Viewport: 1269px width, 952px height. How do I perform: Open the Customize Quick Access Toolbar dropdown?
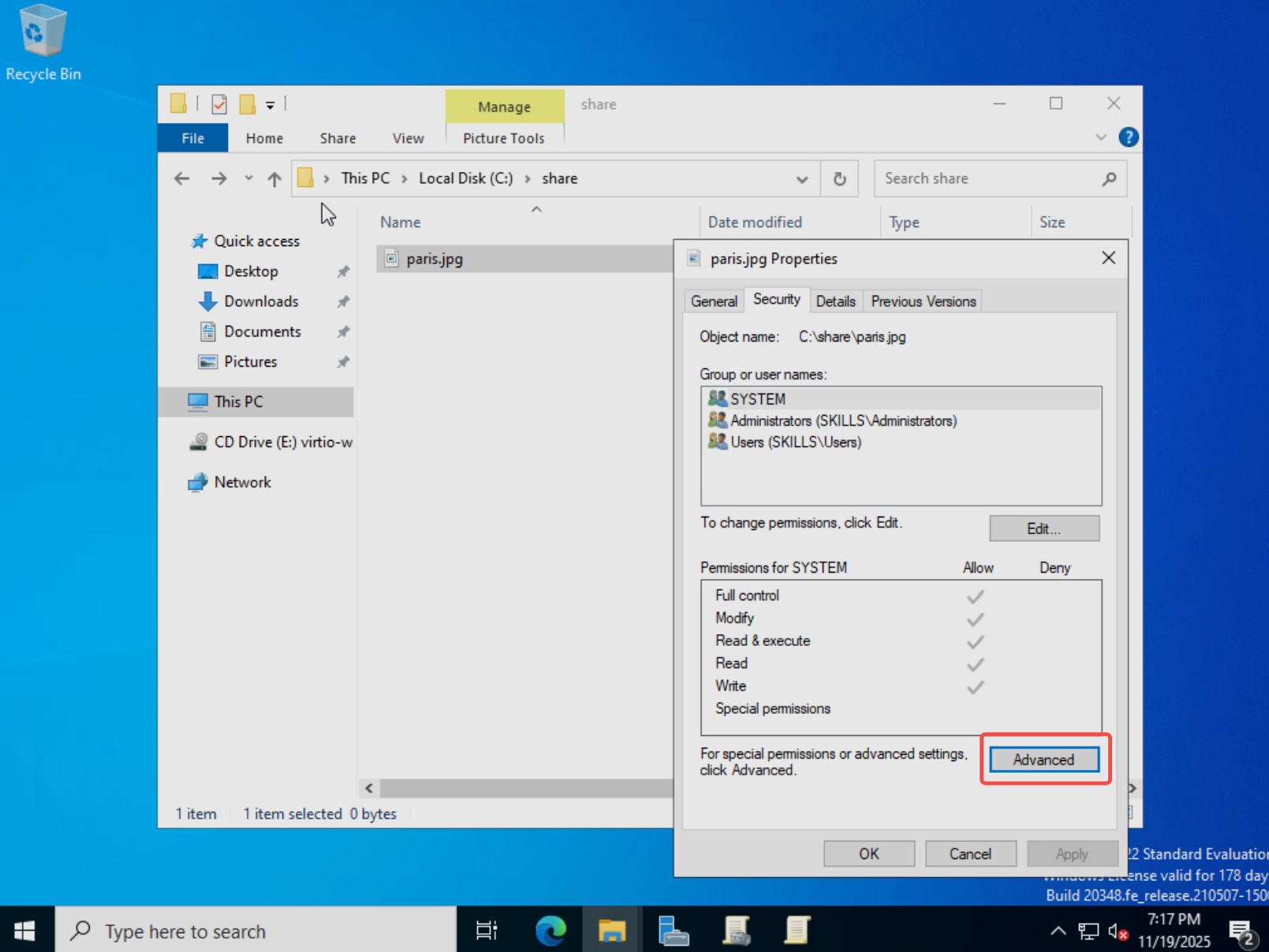[270, 105]
